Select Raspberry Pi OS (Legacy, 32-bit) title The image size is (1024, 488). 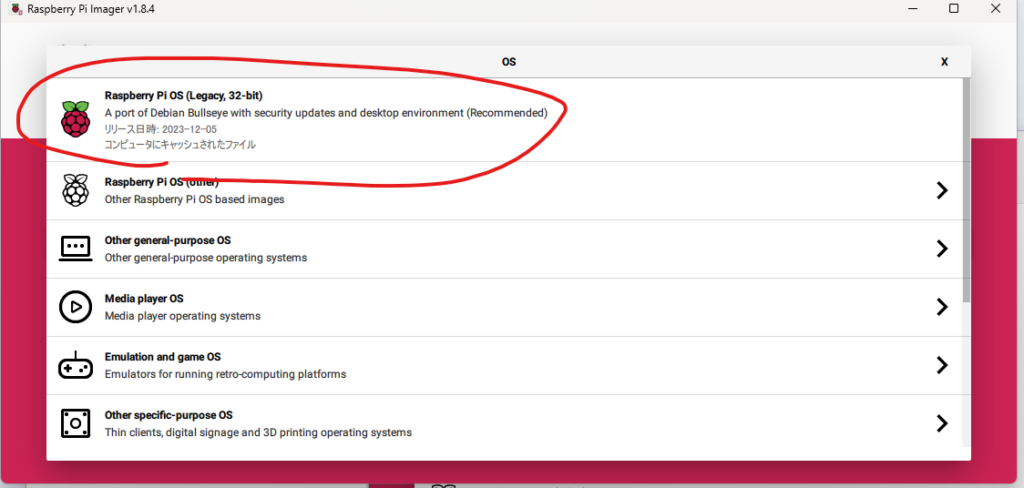click(184, 95)
